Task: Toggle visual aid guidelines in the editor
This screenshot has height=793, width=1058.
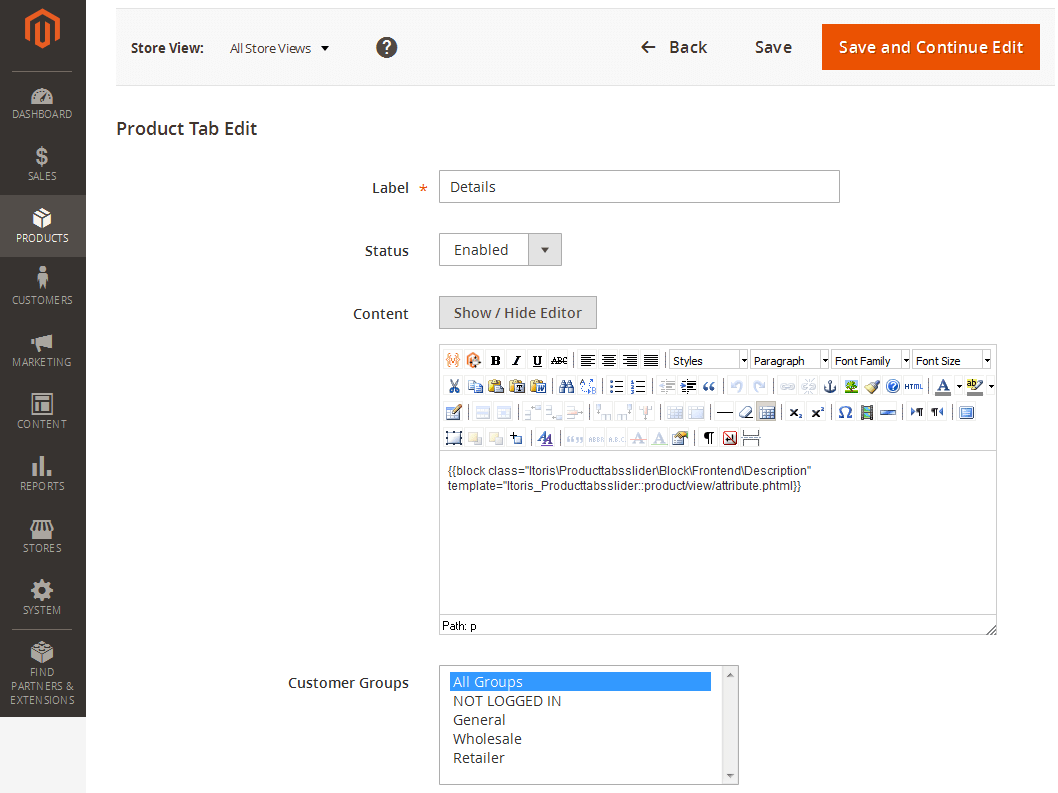Action: pos(768,412)
